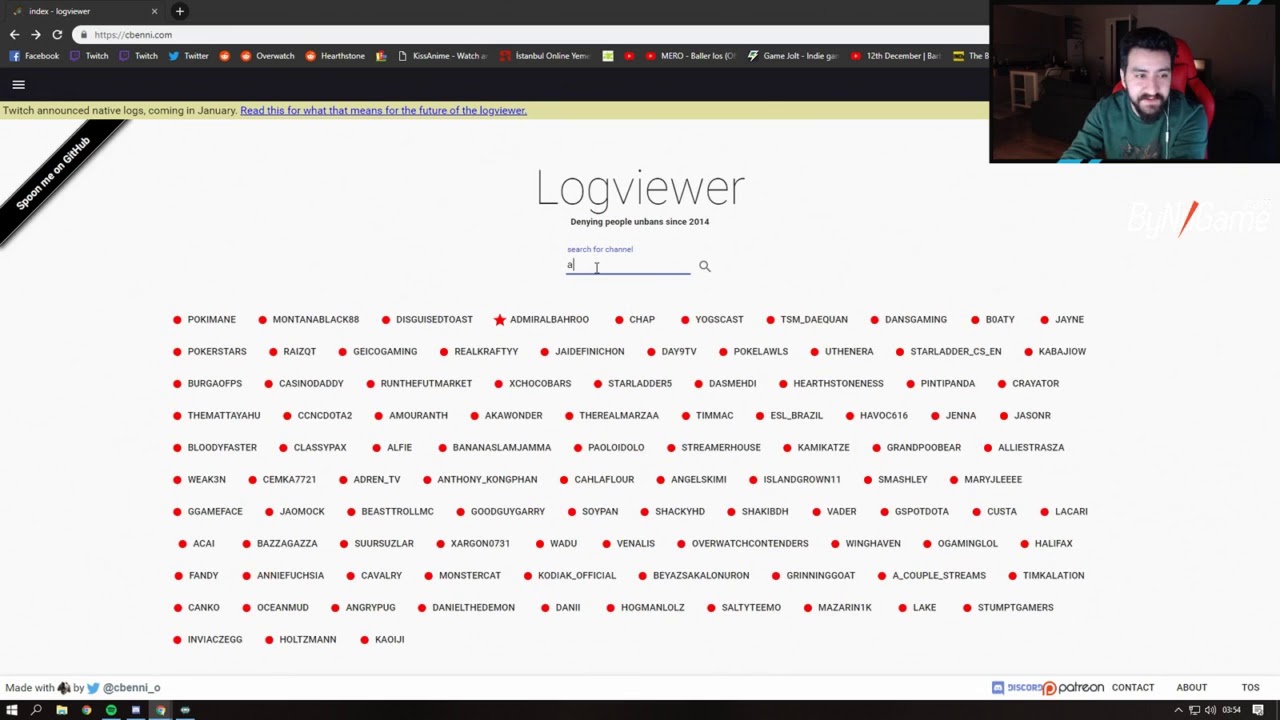Open the CONTACT page
This screenshot has width=1280, height=720.
pyautogui.click(x=1133, y=687)
